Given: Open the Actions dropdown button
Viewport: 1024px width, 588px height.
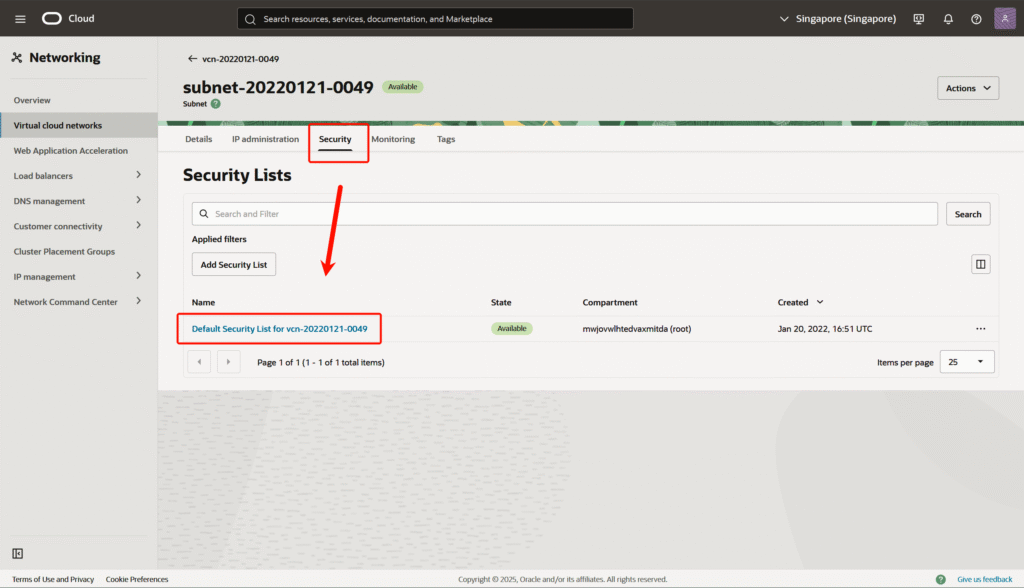Looking at the screenshot, I should click(x=967, y=88).
